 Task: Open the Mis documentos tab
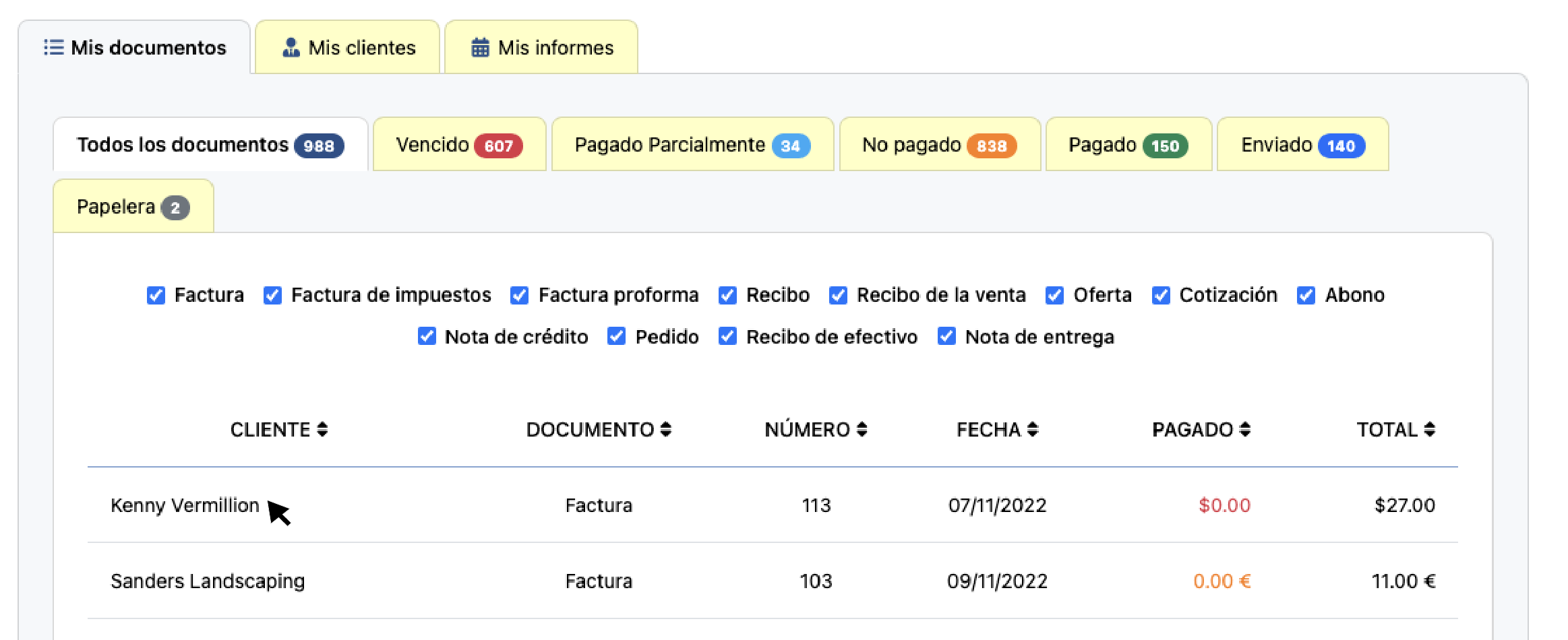[x=135, y=47]
